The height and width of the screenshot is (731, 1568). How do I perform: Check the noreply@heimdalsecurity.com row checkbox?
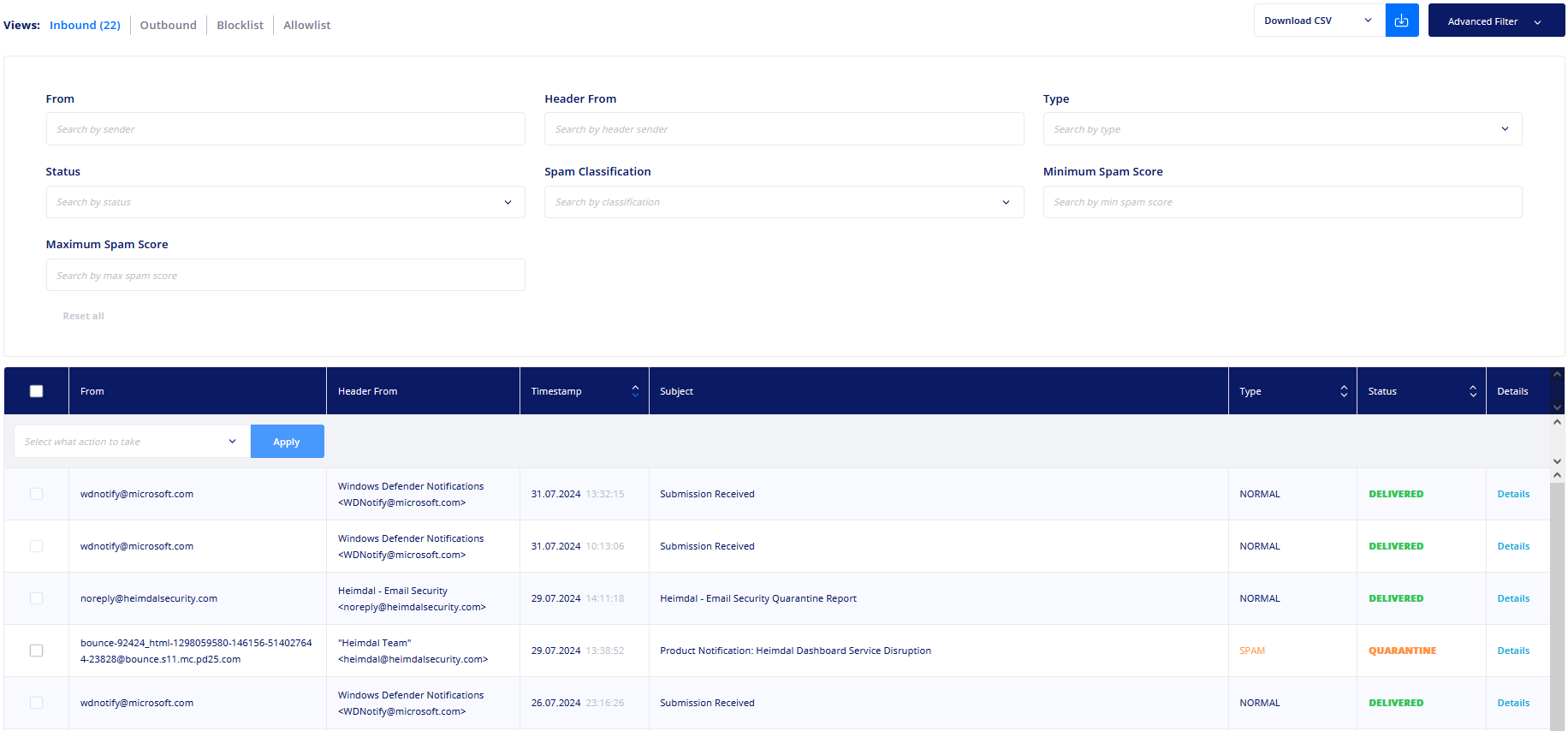[36, 598]
